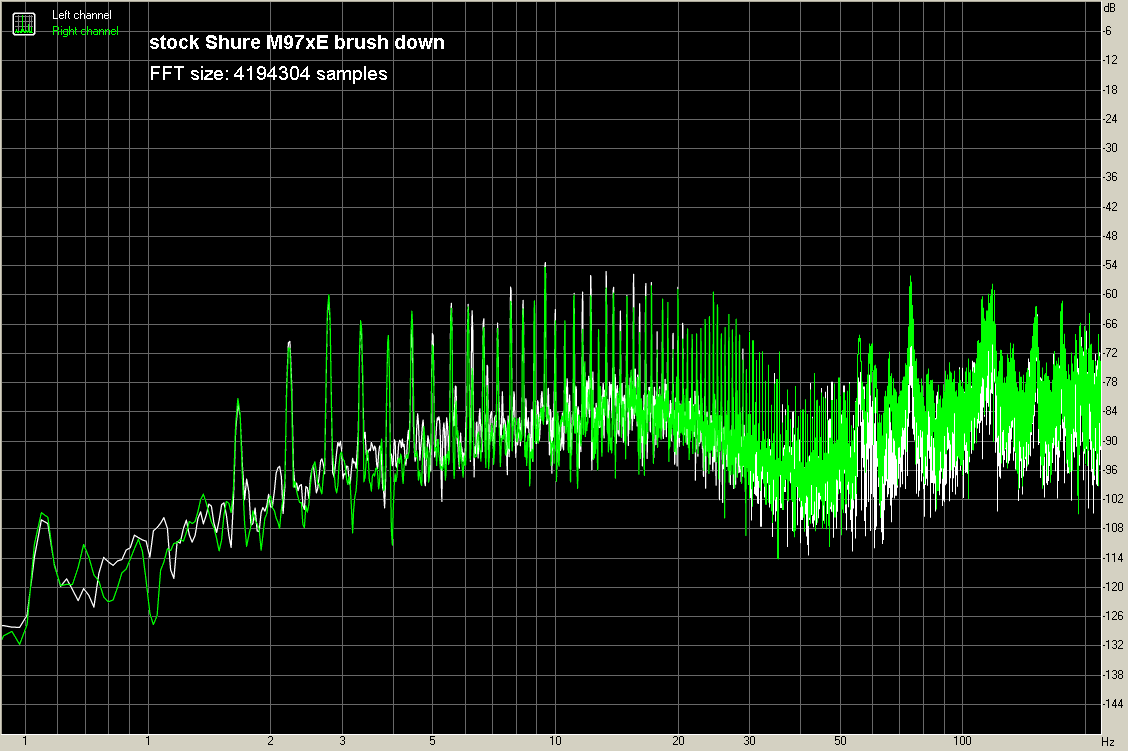The image size is (1128, 751).
Task: Click the -60 dB axis label
Action: coord(1111,294)
